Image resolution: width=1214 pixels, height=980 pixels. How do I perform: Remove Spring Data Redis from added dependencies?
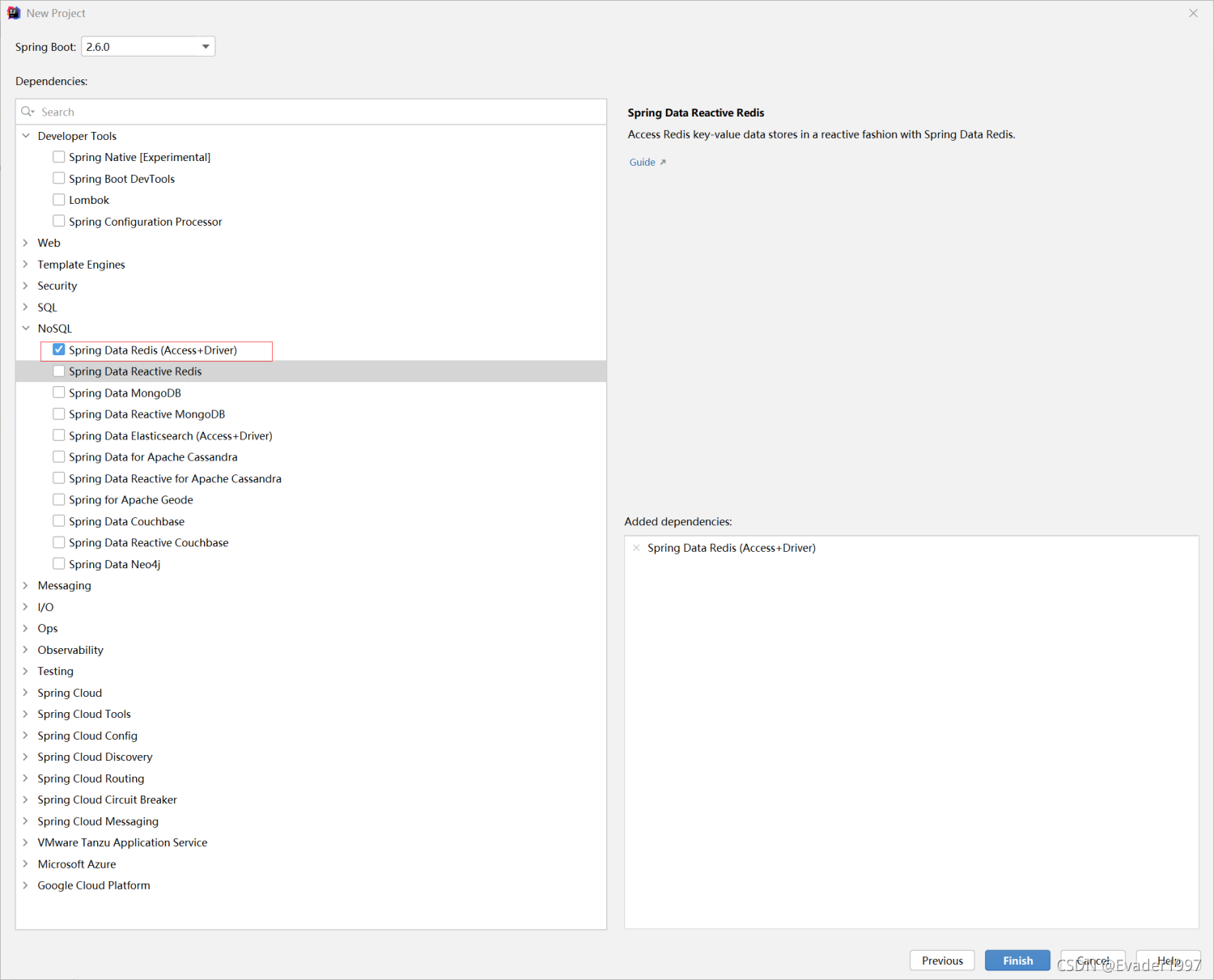click(637, 548)
